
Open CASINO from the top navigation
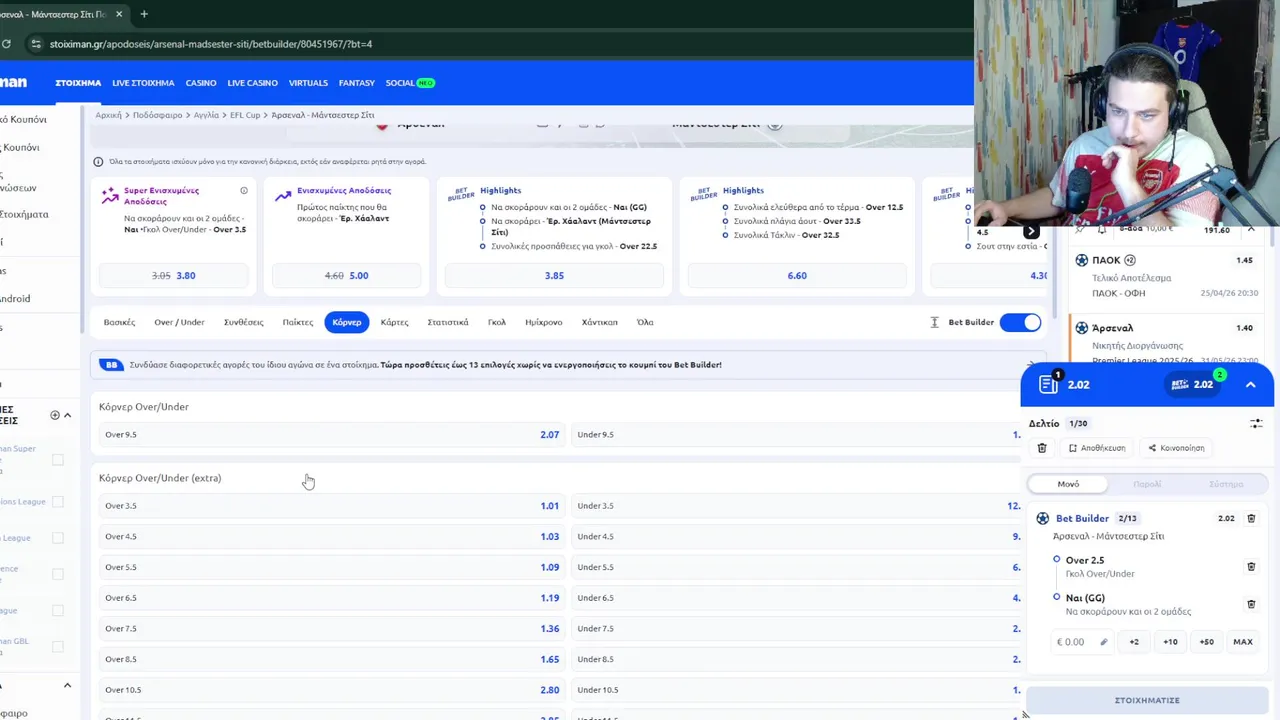click(x=201, y=83)
